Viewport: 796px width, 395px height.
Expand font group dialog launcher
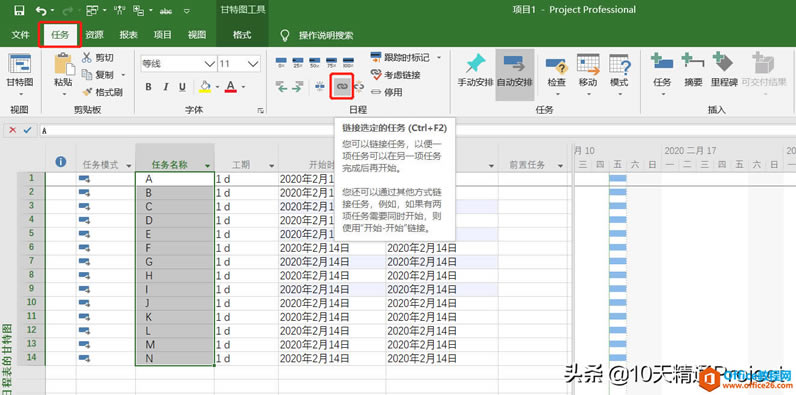point(260,110)
